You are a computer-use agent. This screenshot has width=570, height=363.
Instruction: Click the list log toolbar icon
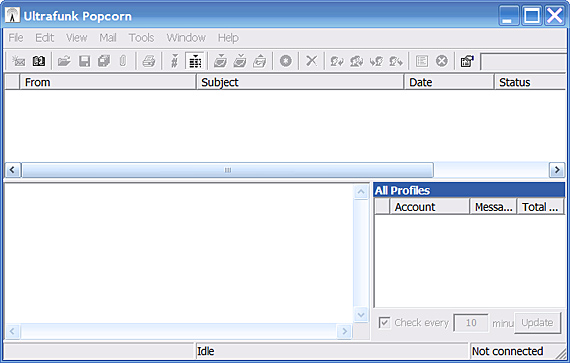click(x=422, y=61)
